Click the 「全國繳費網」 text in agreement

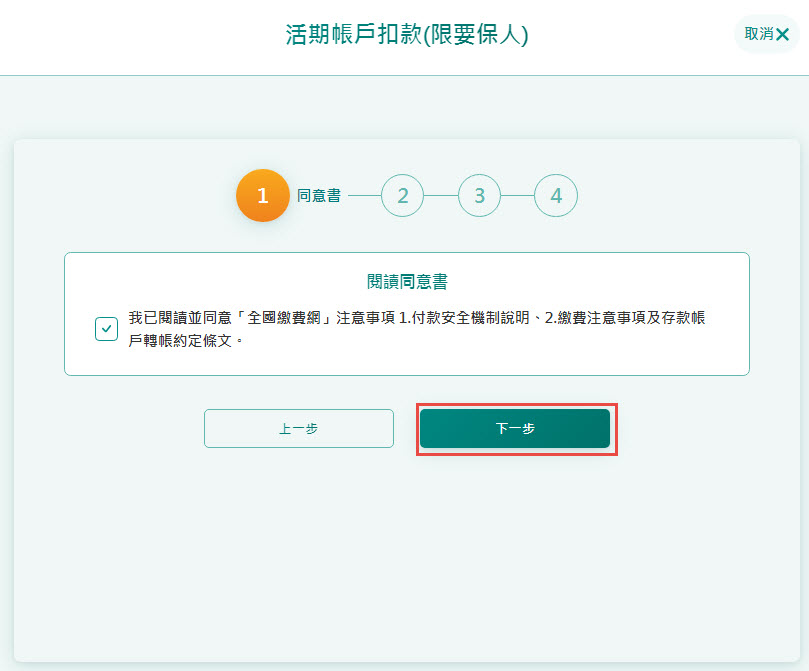point(284,318)
